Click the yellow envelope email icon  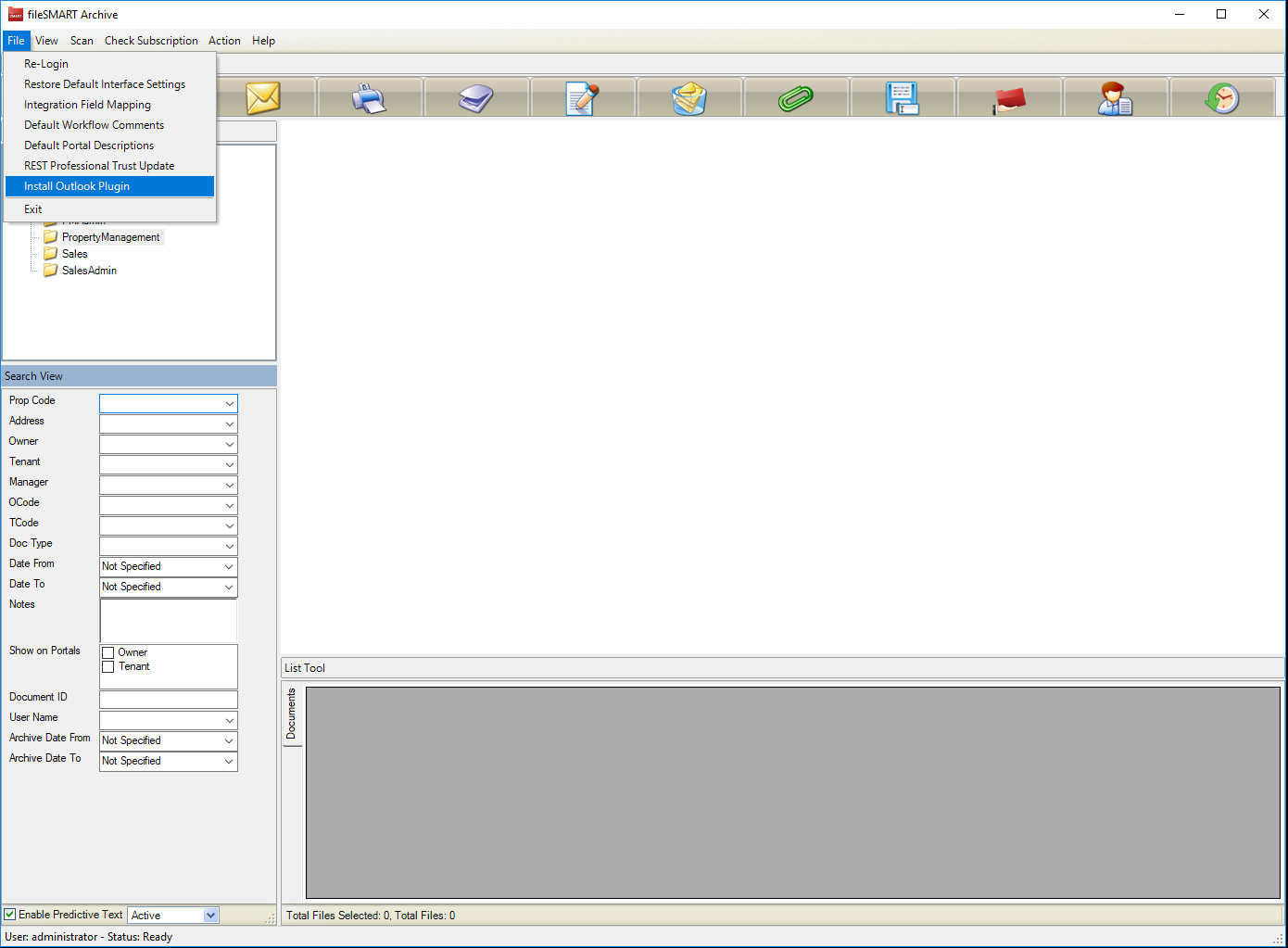[x=263, y=97]
